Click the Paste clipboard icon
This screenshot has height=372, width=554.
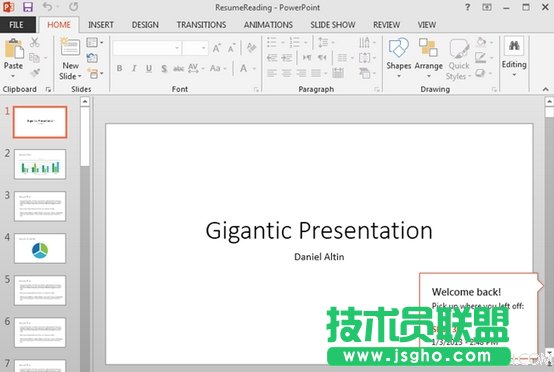click(14, 48)
